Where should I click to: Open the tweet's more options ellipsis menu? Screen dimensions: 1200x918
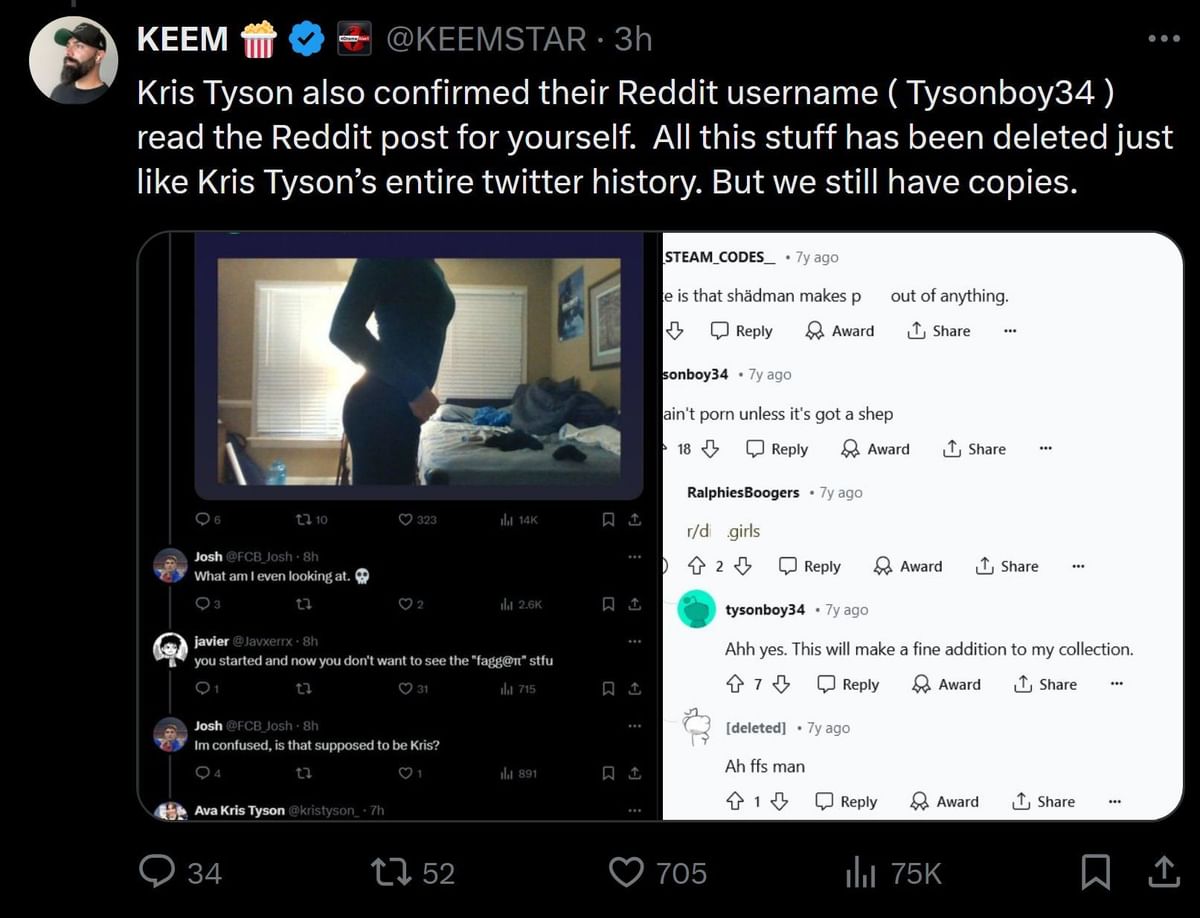[1163, 36]
